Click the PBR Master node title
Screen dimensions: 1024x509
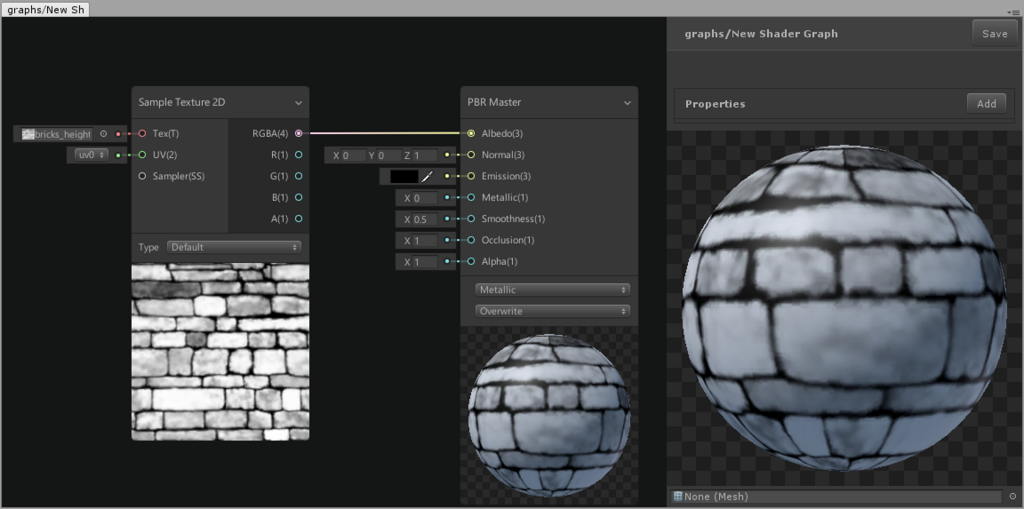(x=494, y=103)
